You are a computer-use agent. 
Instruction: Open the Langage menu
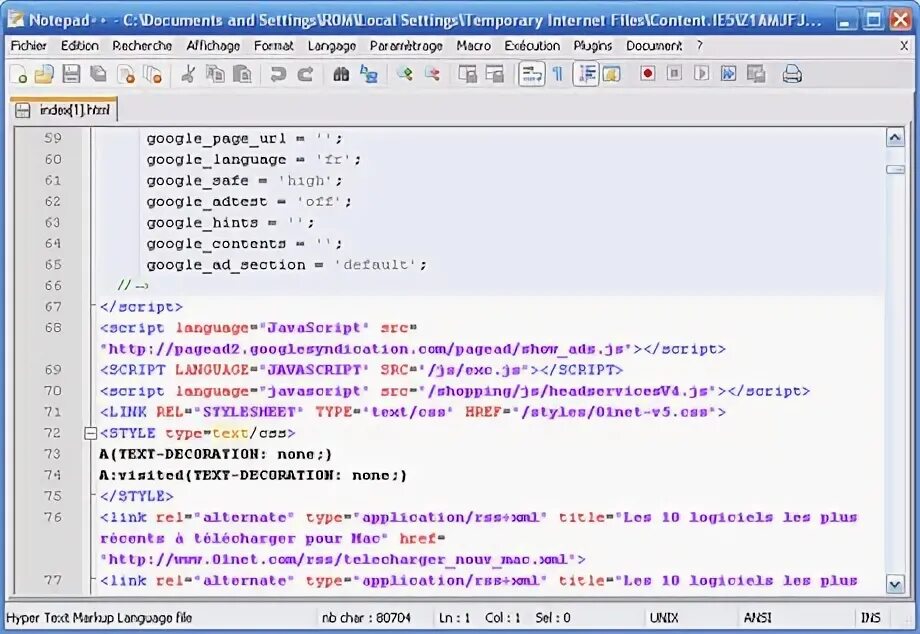coord(332,46)
